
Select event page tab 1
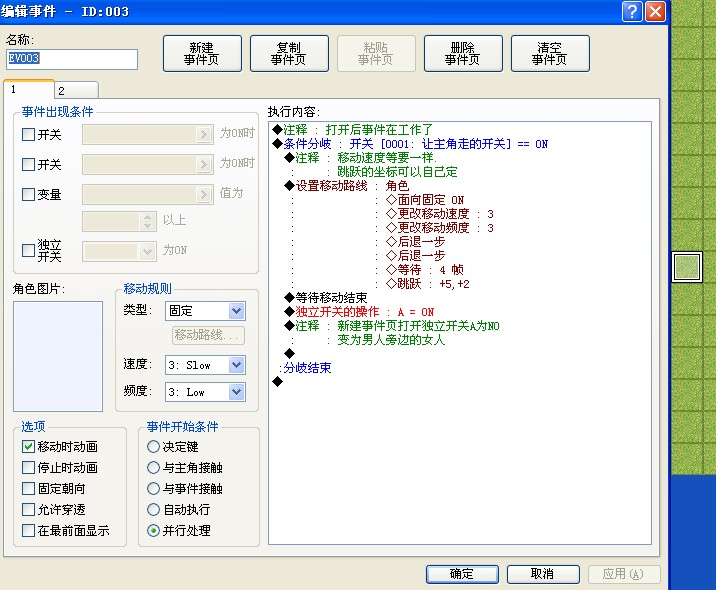(29, 89)
